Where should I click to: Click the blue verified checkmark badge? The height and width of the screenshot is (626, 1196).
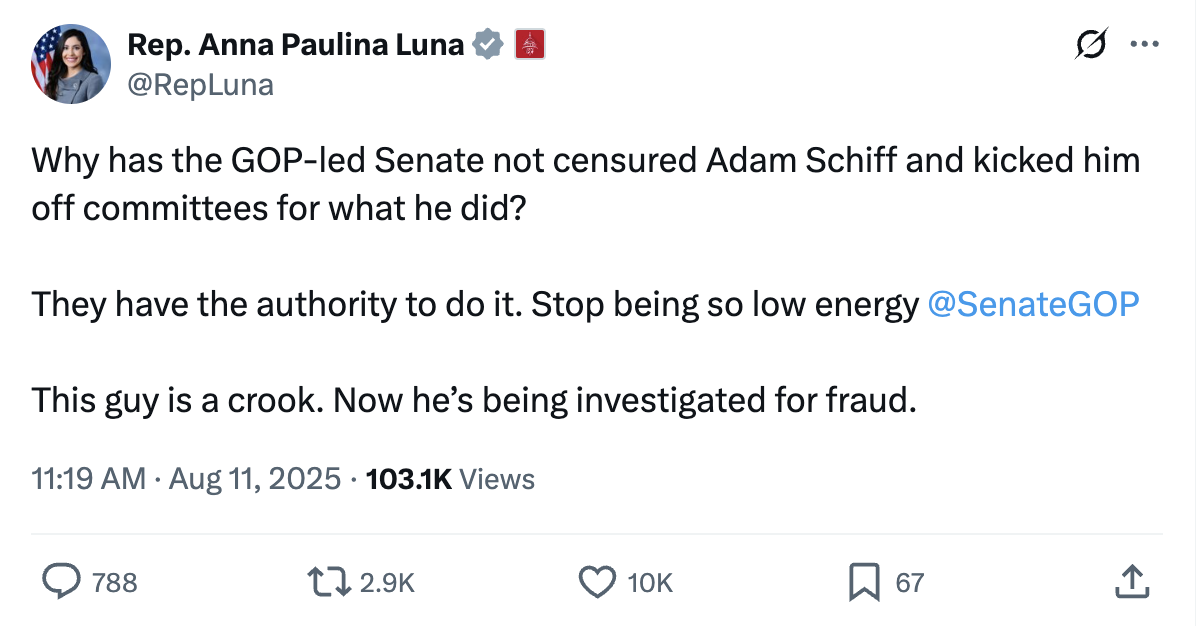click(x=487, y=45)
